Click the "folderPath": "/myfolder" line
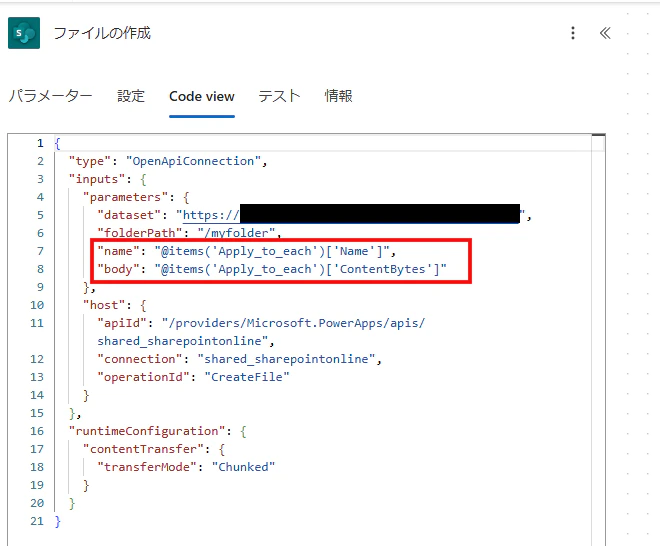The height and width of the screenshot is (546, 660). [190, 233]
